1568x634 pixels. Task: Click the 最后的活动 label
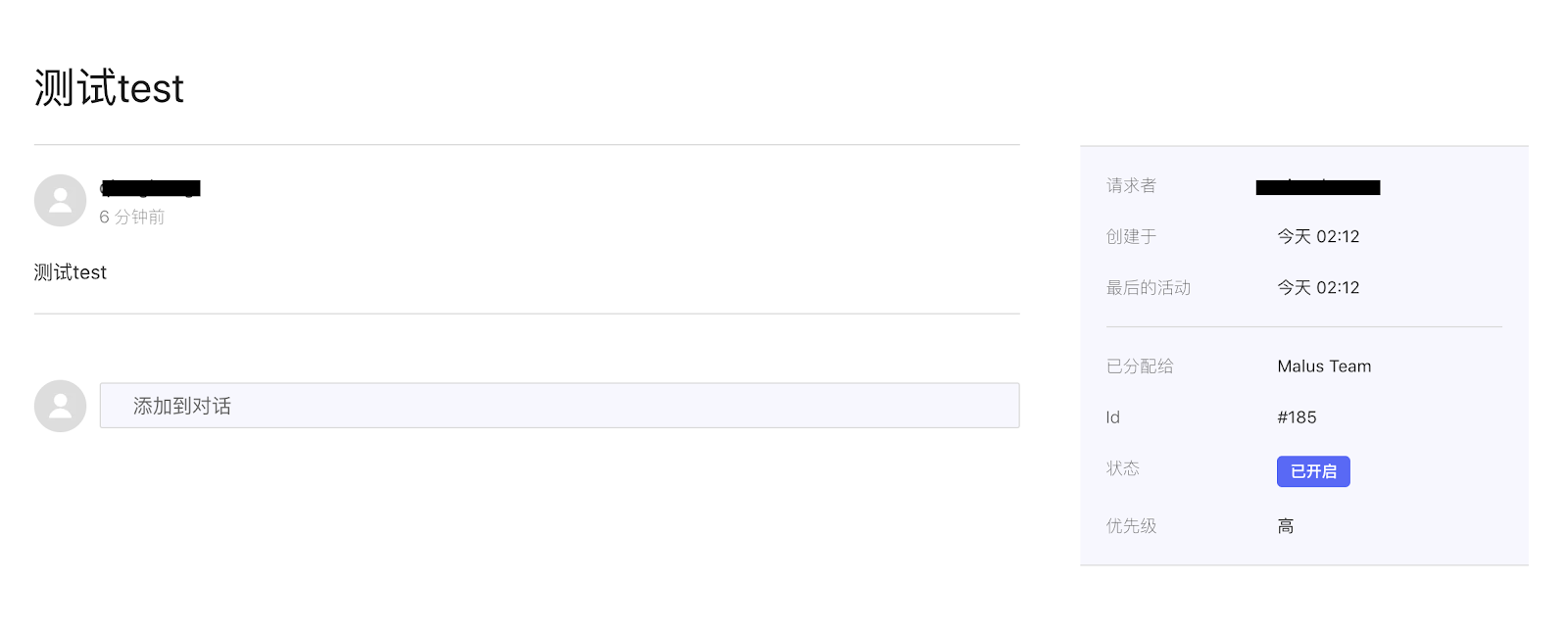[x=1148, y=288]
